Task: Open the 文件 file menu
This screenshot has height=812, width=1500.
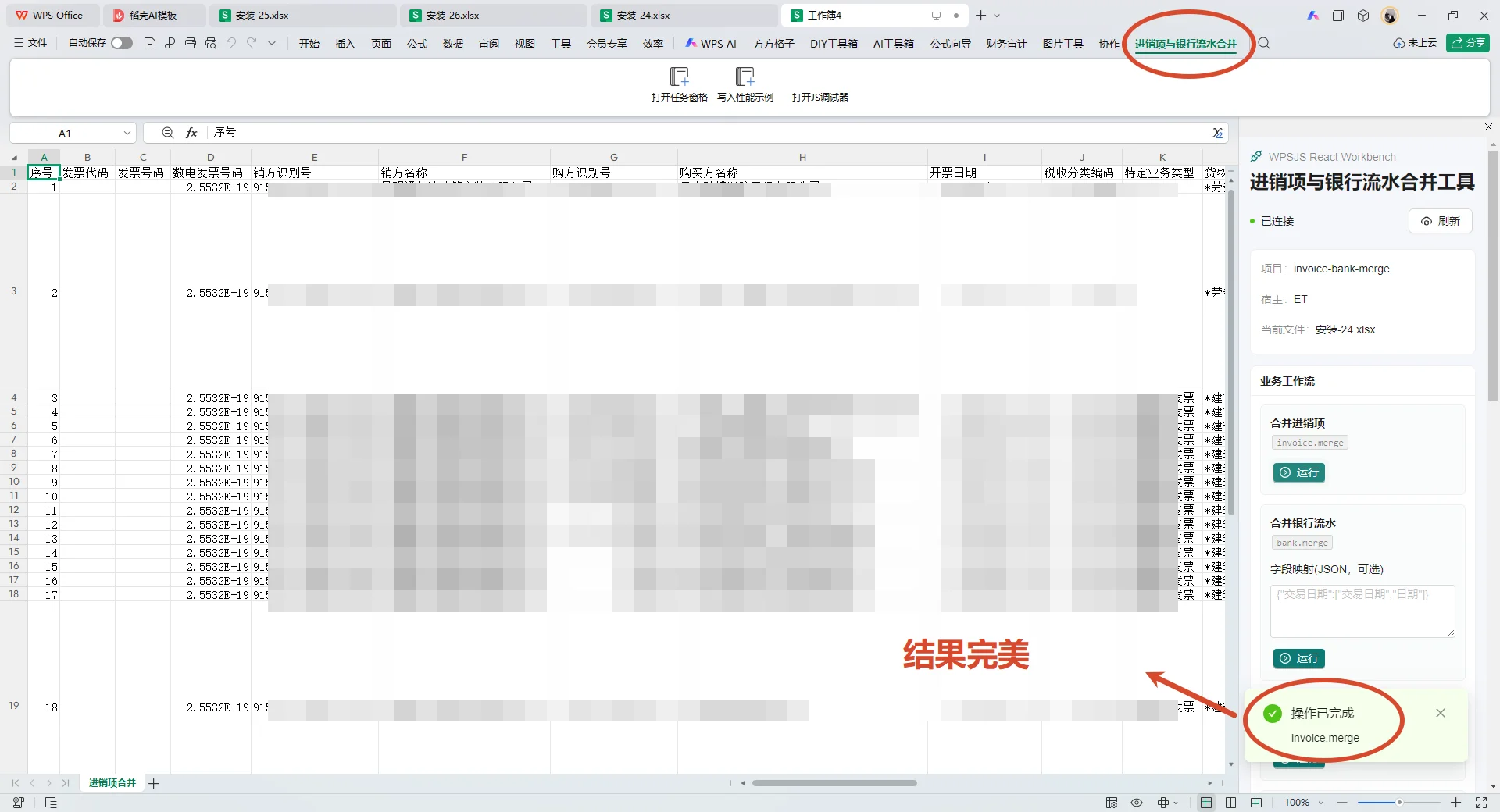Action: [x=30, y=43]
